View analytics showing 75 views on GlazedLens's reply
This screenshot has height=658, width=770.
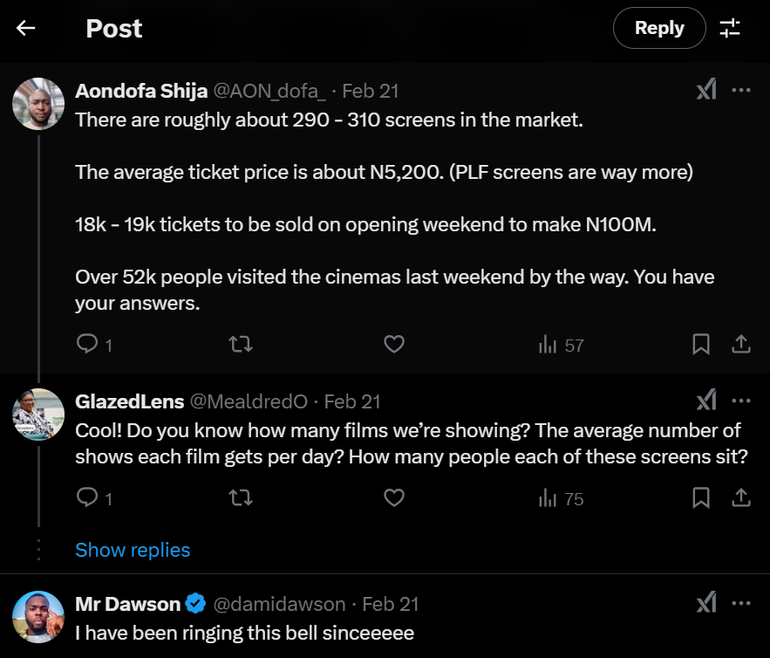561,498
